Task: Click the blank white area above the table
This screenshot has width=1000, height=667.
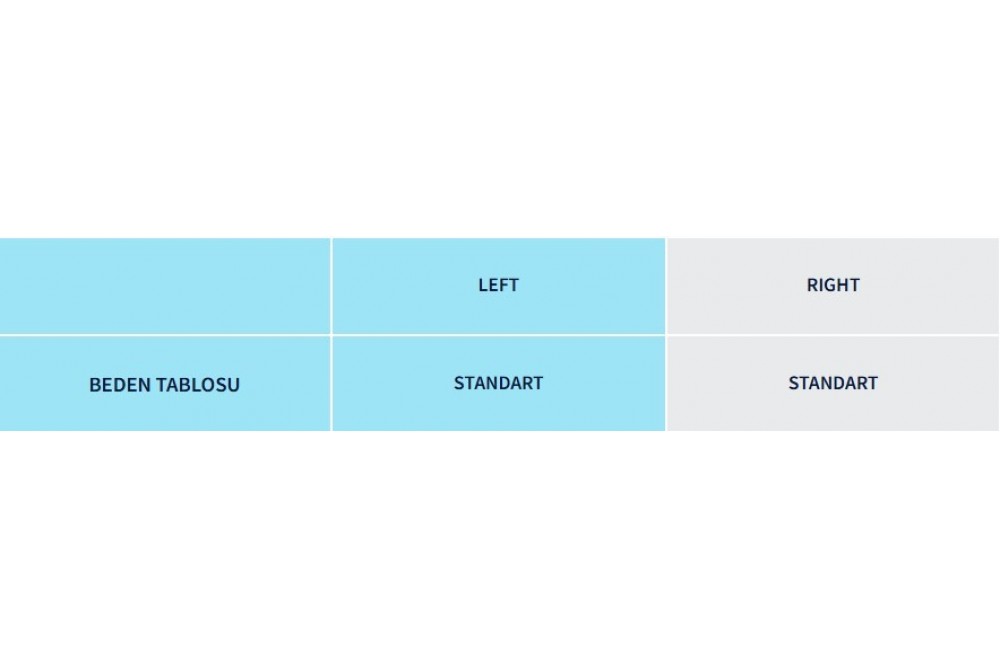Action: pyautogui.click(x=500, y=120)
